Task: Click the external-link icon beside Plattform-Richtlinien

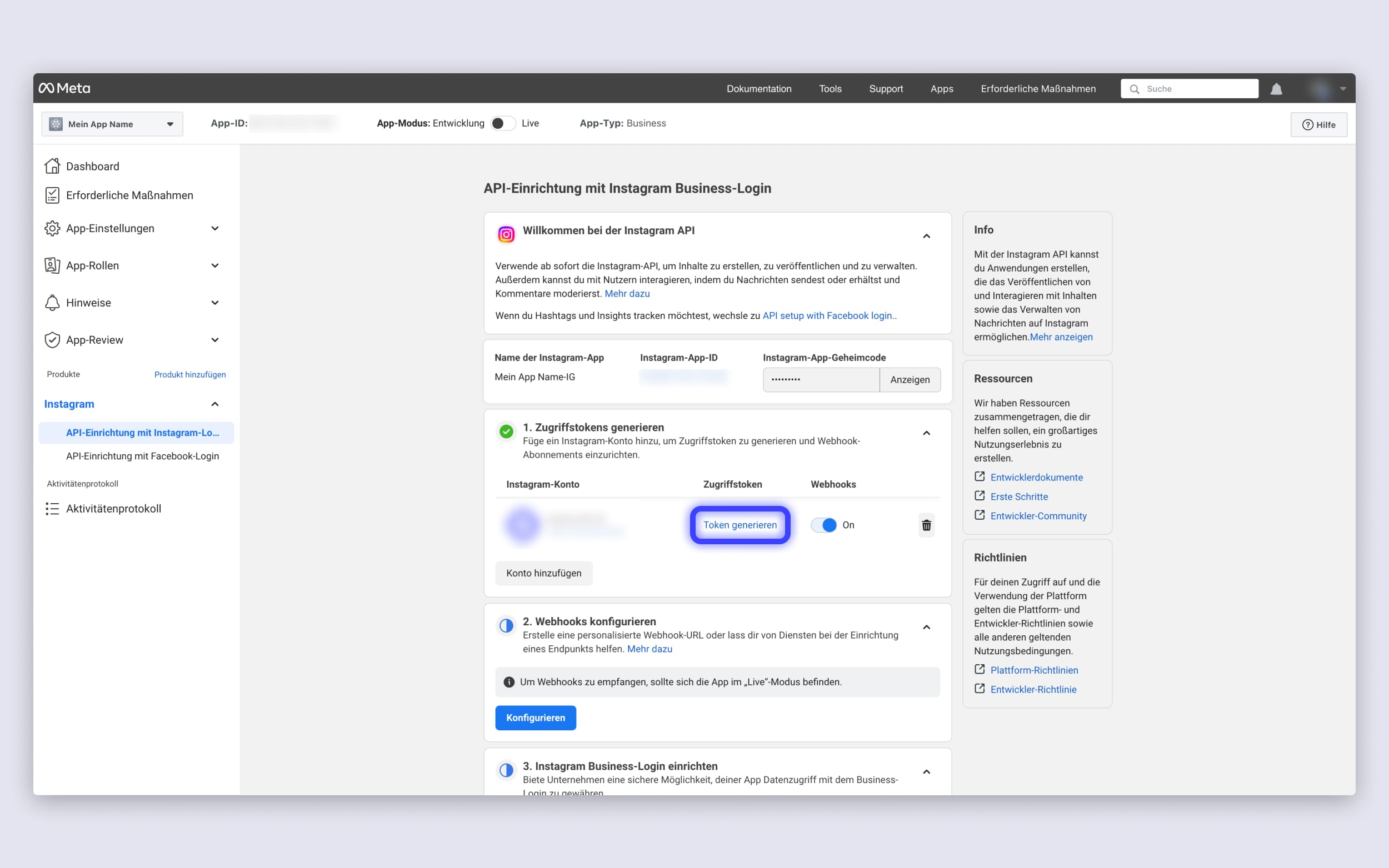Action: coord(980,669)
